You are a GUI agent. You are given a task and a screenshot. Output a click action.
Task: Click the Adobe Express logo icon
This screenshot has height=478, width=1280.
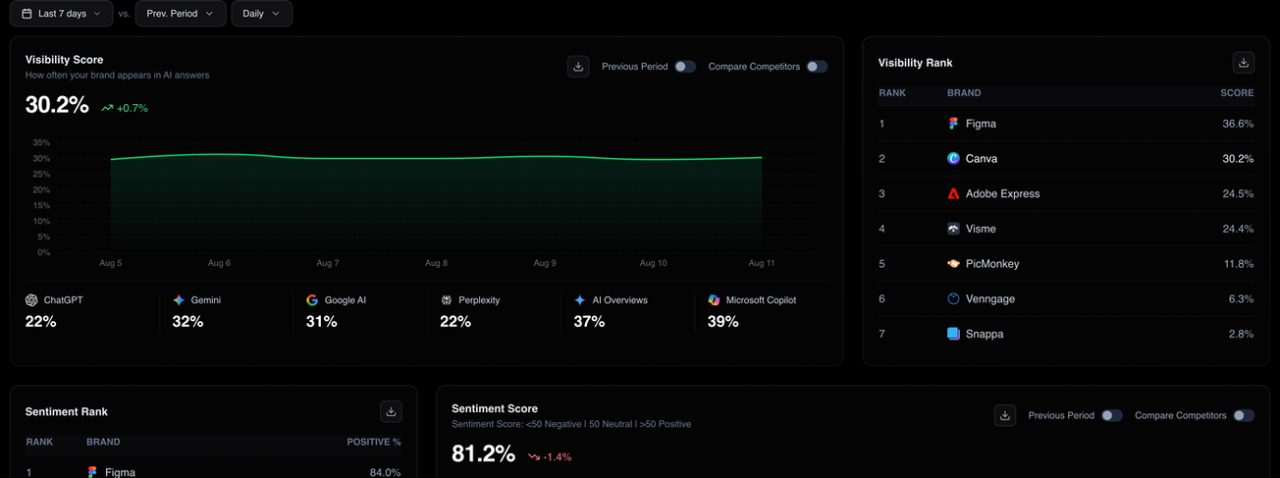point(954,194)
